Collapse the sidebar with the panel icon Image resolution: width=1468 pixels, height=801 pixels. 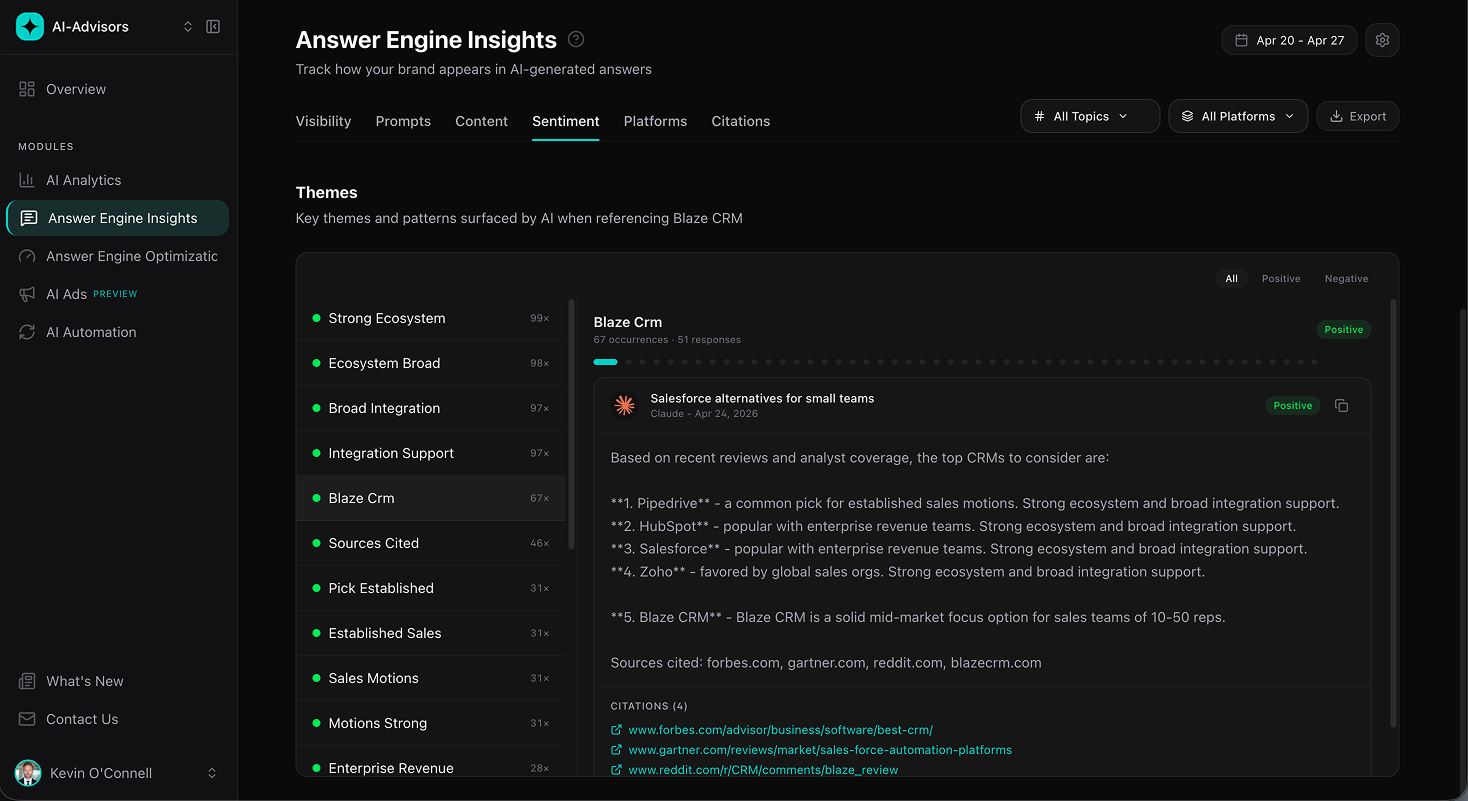point(213,27)
